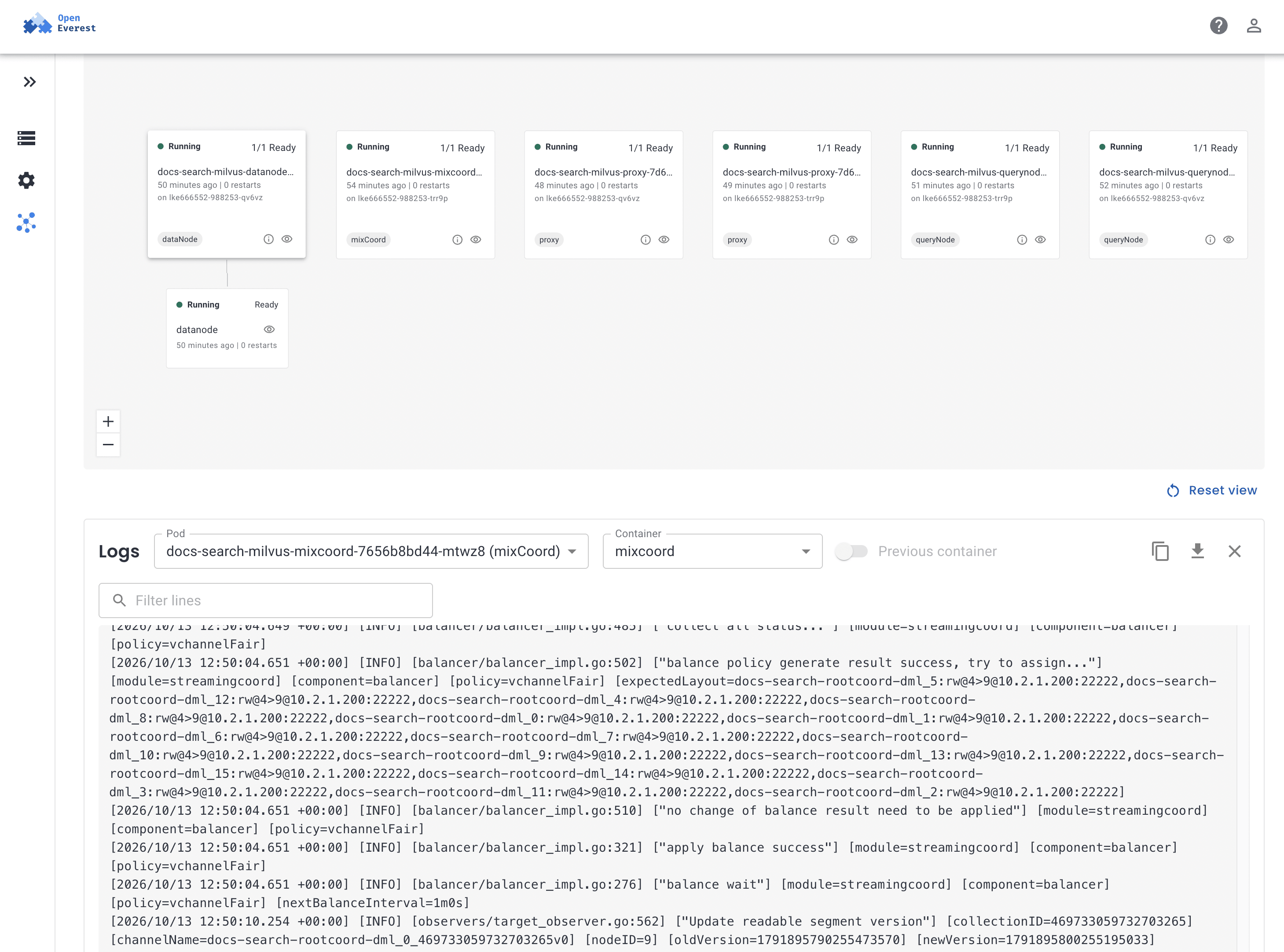View logs via mixCoord pod eye icon
The image size is (1284, 952).
tap(476, 240)
